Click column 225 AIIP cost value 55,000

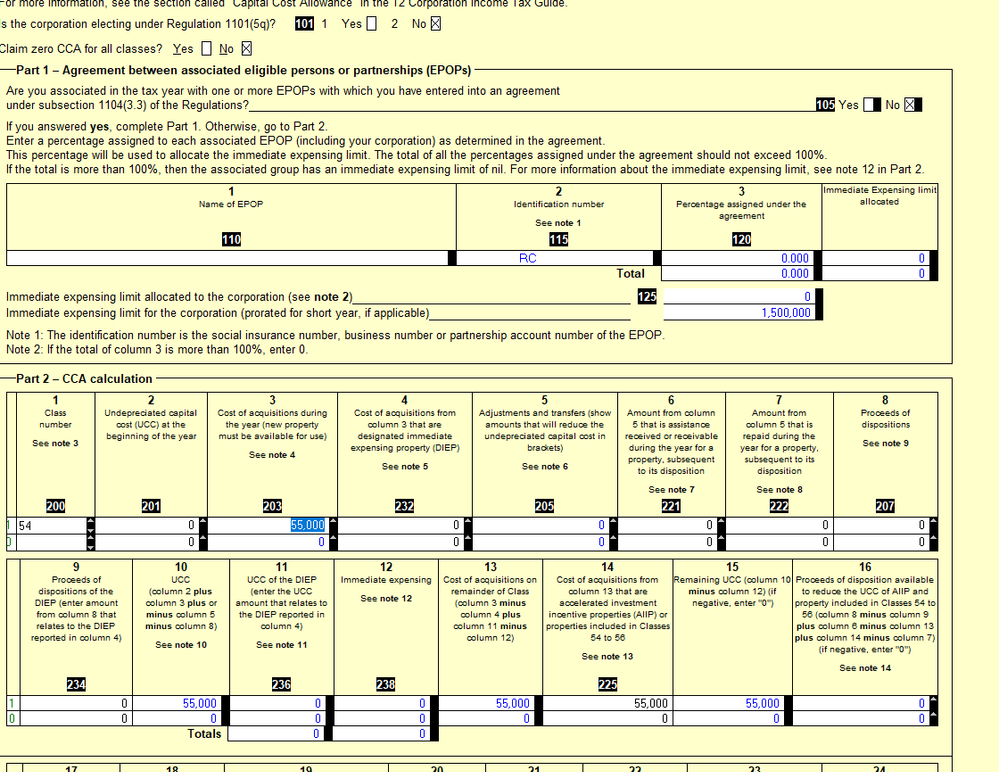[607, 703]
